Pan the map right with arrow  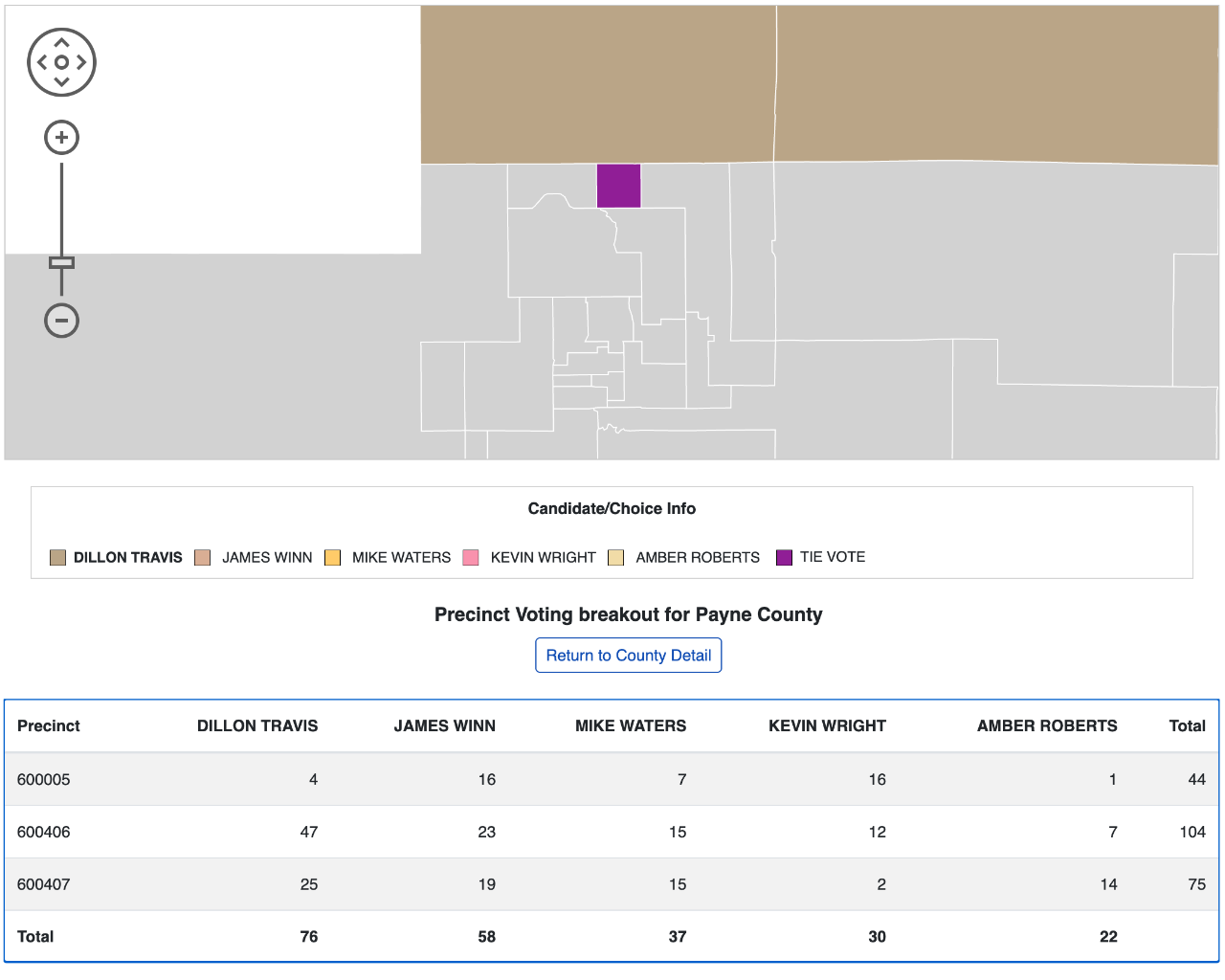click(82, 62)
